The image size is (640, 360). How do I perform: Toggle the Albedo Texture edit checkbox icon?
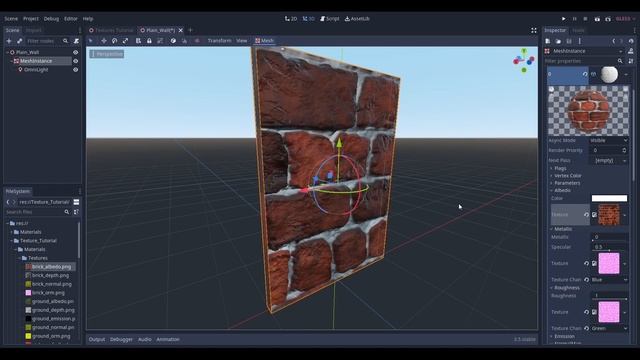point(594,214)
